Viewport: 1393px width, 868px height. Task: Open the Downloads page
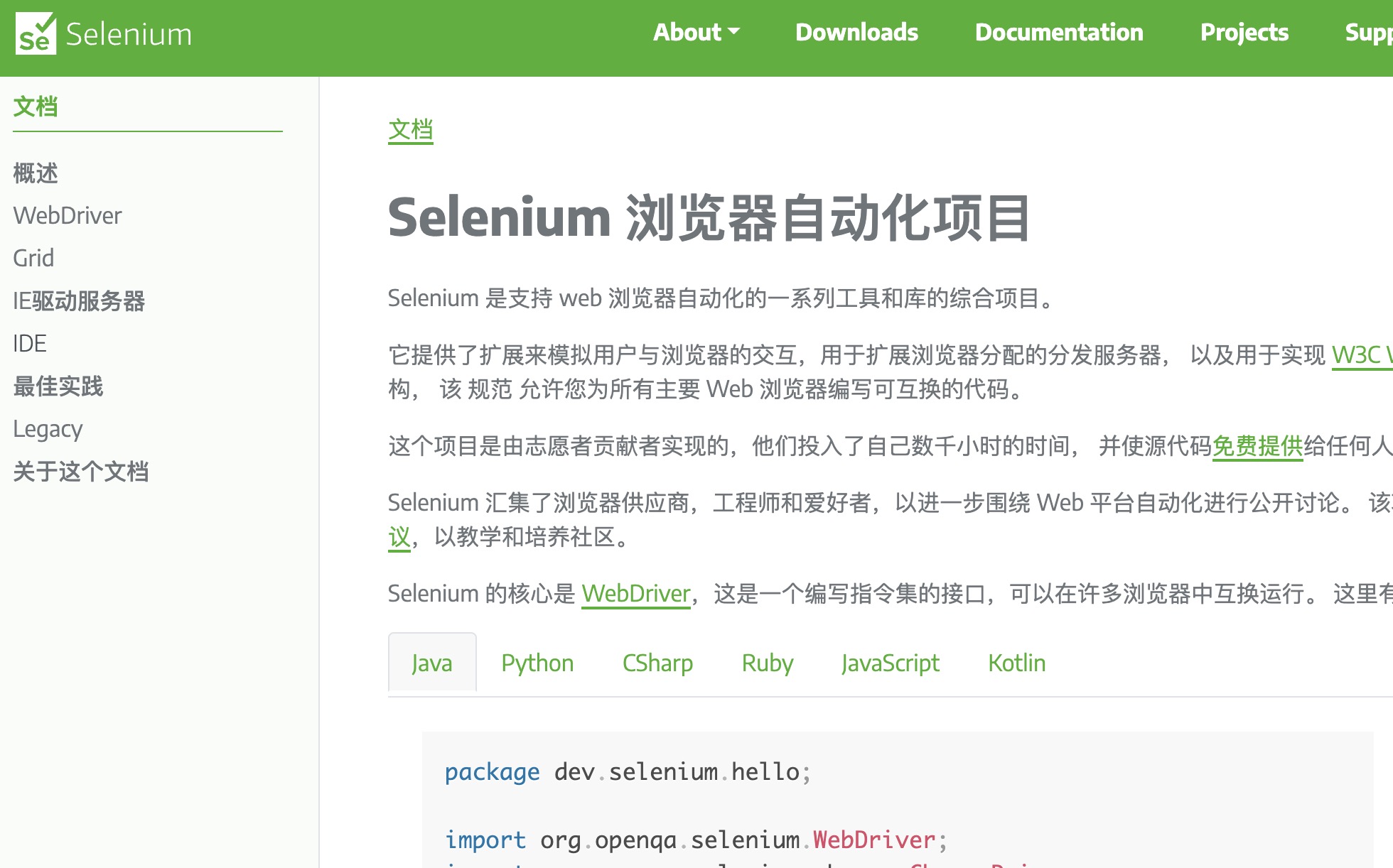point(856,33)
